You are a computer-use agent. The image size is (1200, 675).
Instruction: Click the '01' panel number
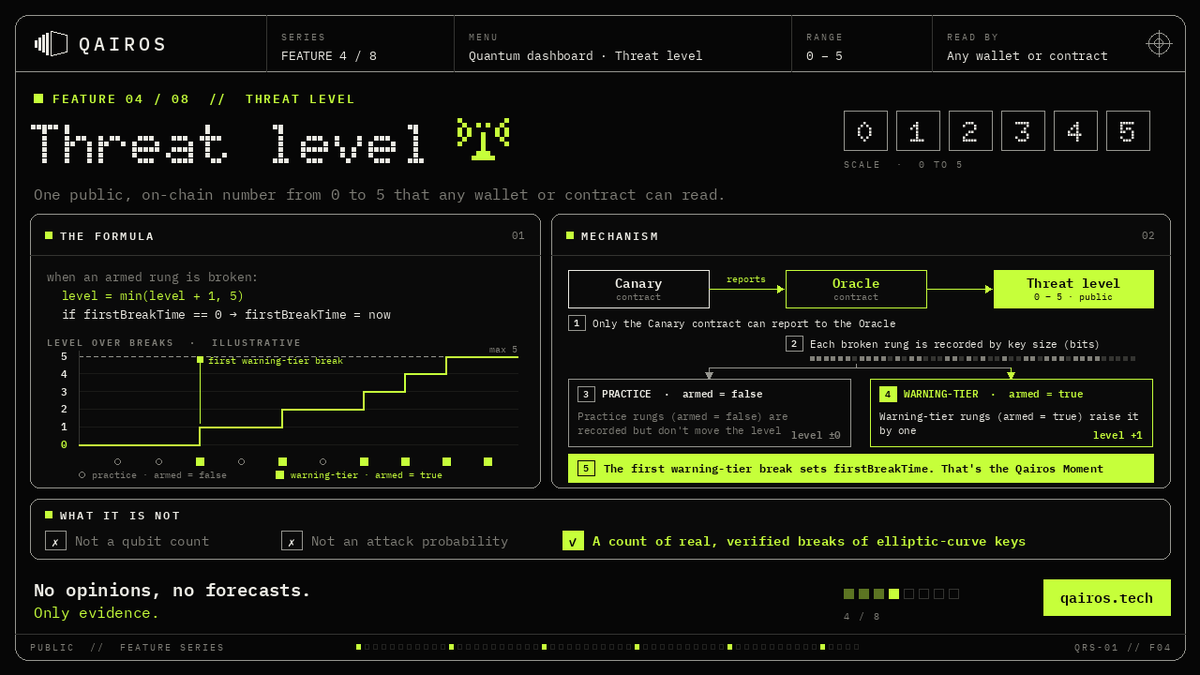(x=518, y=236)
